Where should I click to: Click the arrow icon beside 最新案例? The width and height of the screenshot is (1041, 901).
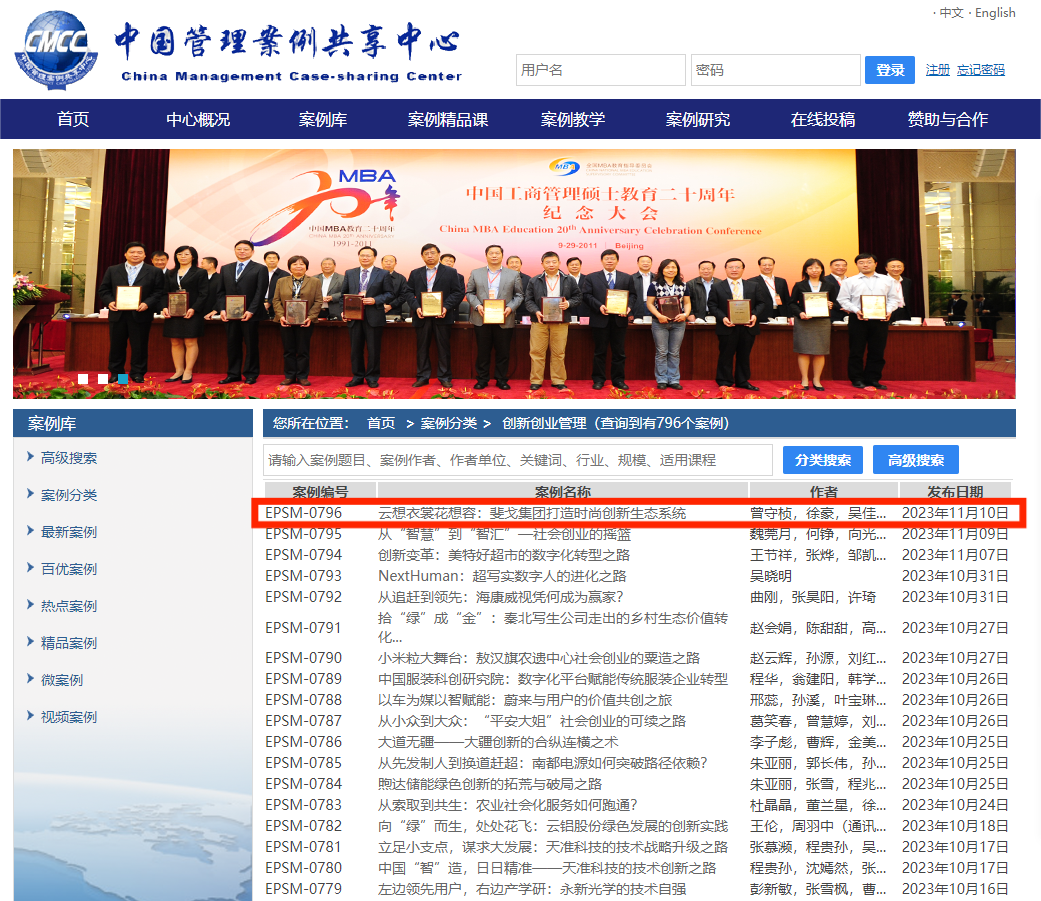pyautogui.click(x=31, y=531)
